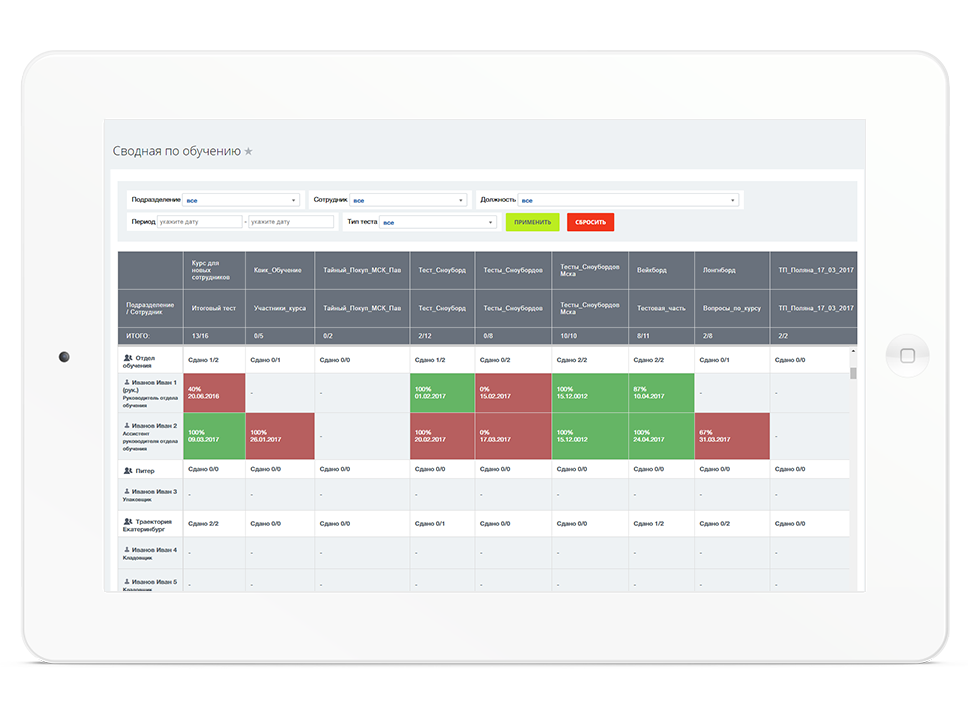This screenshot has height=719, width=968.
Task: Open the Сотрудник dropdown
Action: [x=409, y=200]
